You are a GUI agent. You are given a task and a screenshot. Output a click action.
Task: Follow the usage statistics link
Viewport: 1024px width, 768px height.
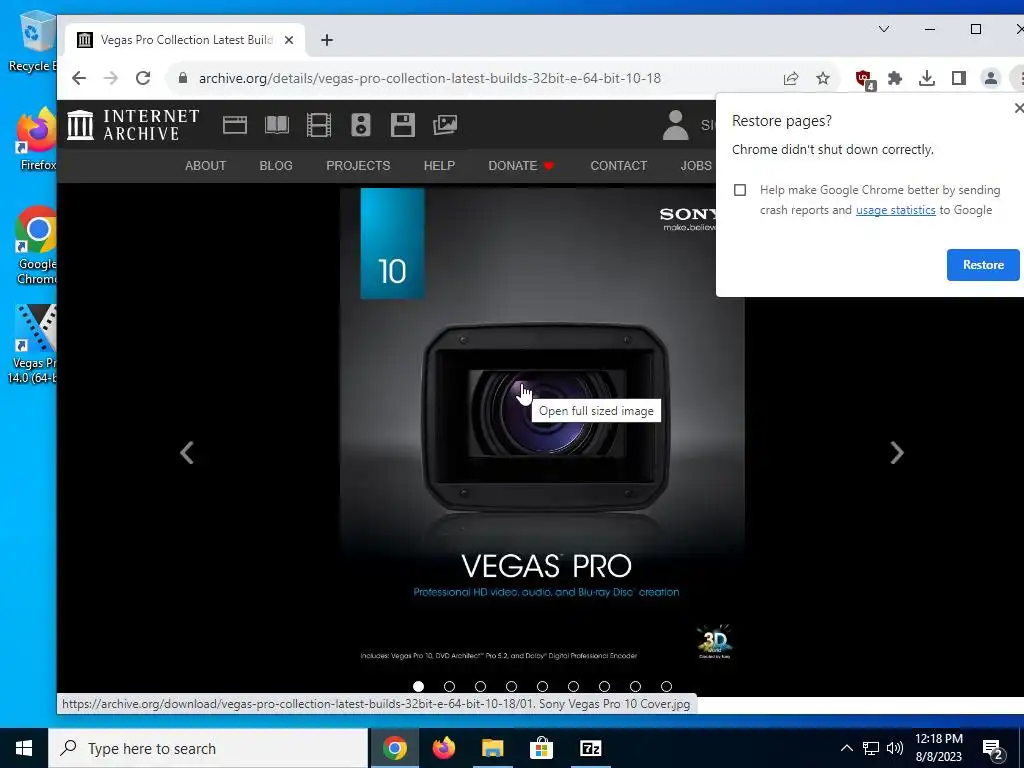[895, 210]
